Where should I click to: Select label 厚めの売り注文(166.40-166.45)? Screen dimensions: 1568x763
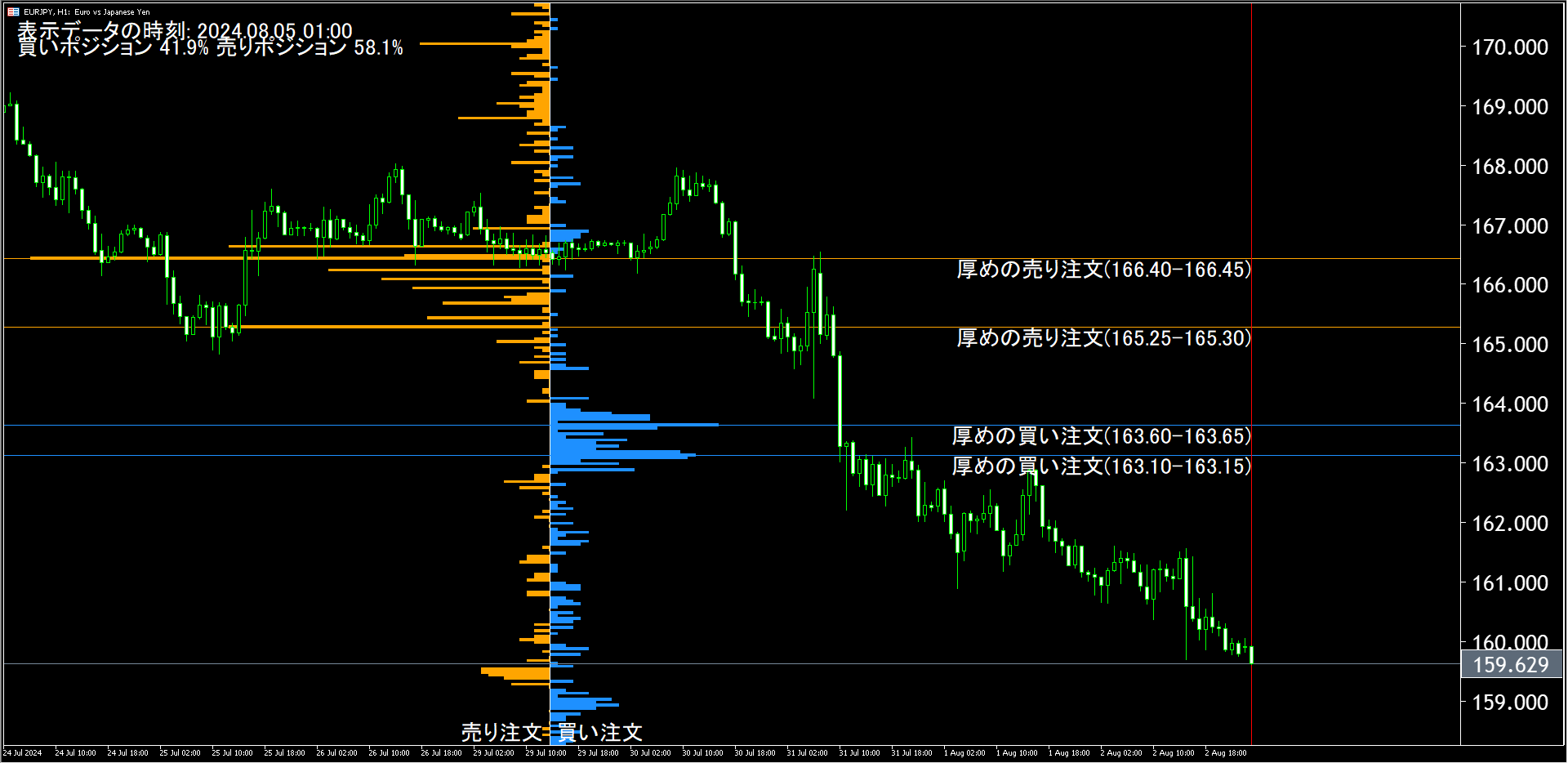point(1103,270)
